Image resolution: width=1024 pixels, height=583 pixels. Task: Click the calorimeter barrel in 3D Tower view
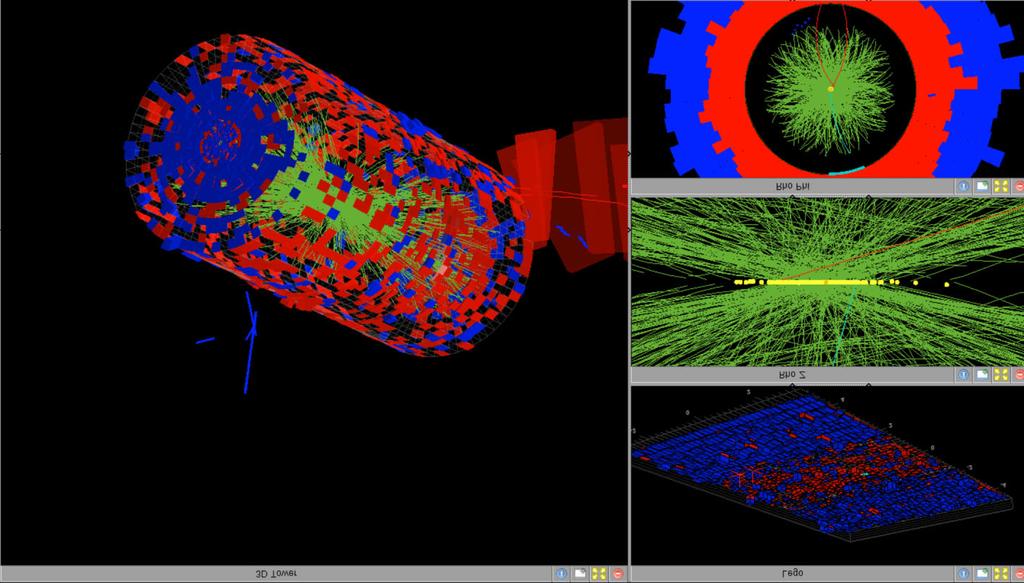(327, 196)
